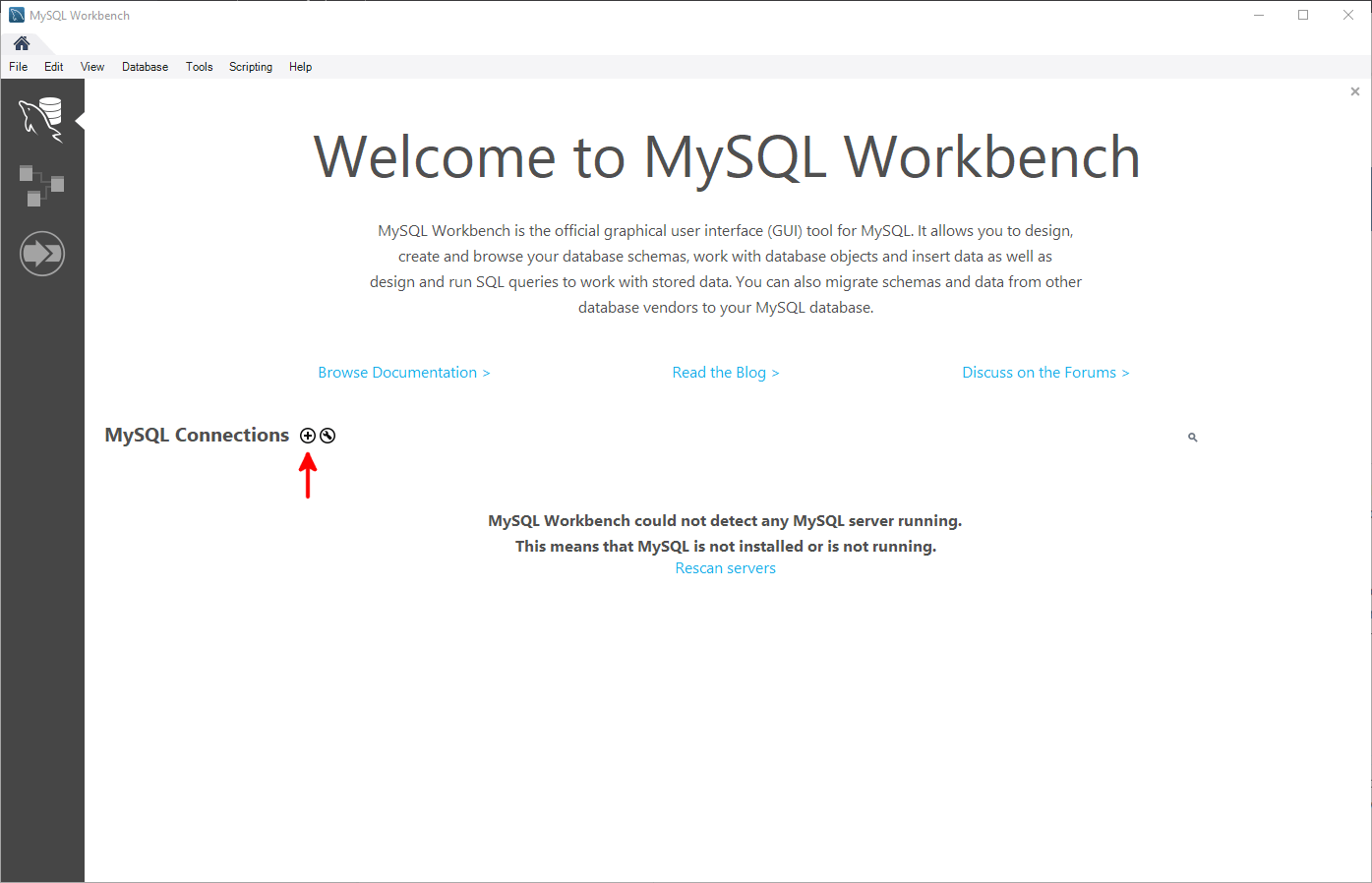Viewport: 1372px width, 883px height.
Task: Open the Scripting menu
Action: [x=251, y=66]
